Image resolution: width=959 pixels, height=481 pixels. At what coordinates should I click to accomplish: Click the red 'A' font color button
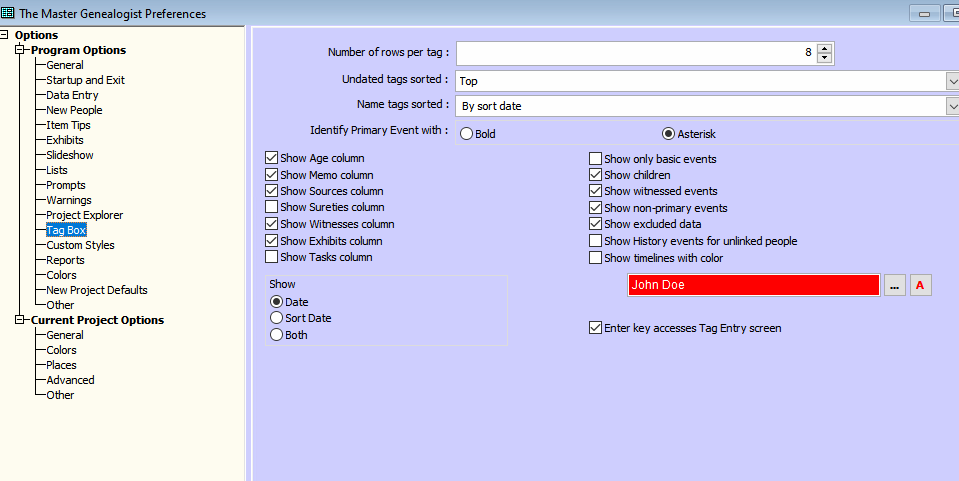pos(920,286)
